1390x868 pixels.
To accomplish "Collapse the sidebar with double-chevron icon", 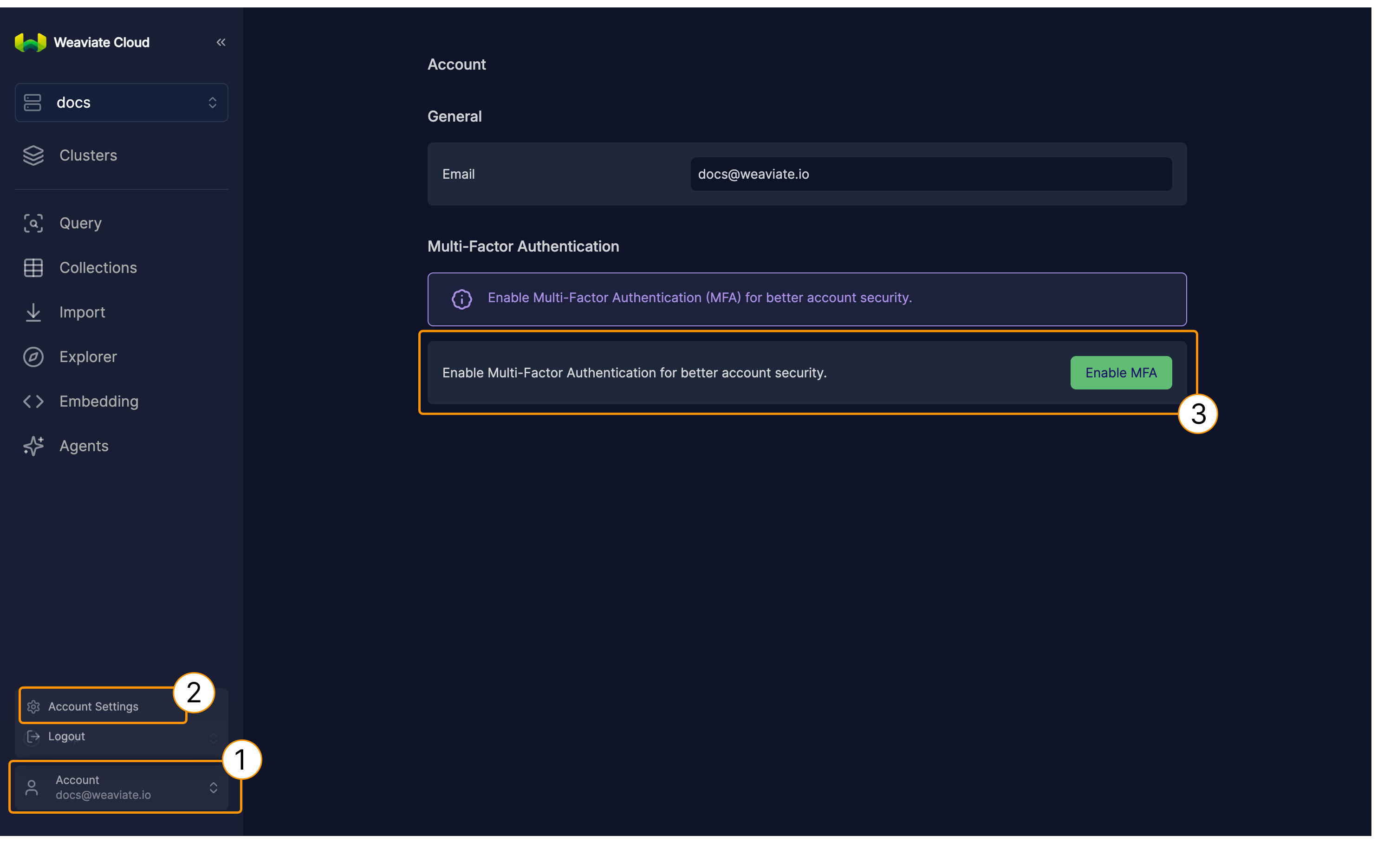I will point(221,43).
